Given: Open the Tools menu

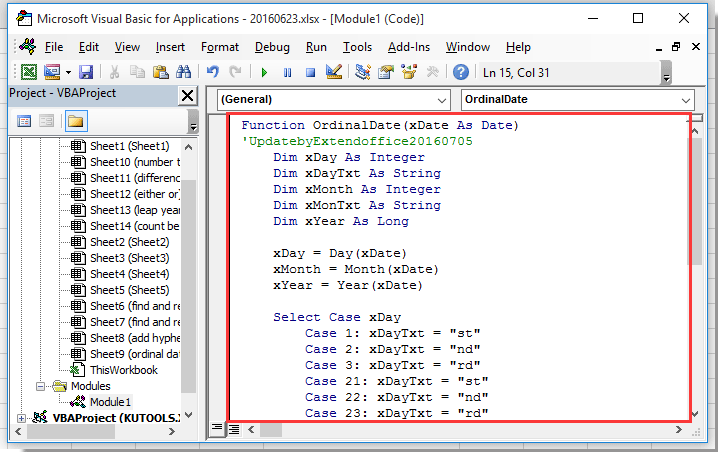Looking at the screenshot, I should click(x=357, y=47).
